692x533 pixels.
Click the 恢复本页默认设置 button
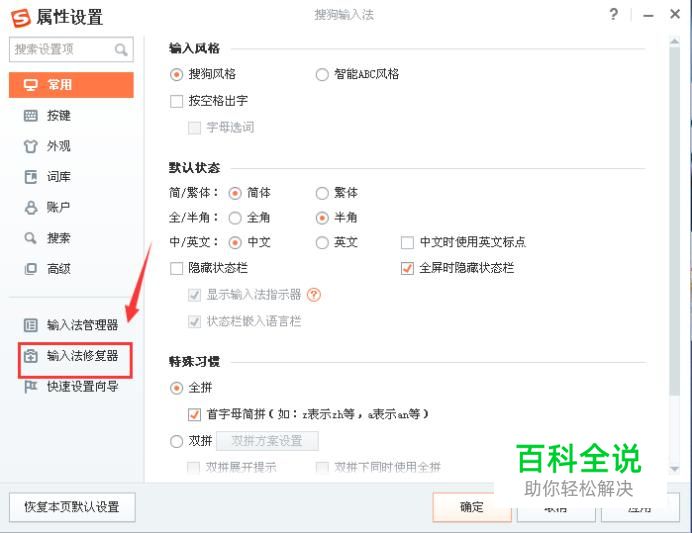click(72, 507)
